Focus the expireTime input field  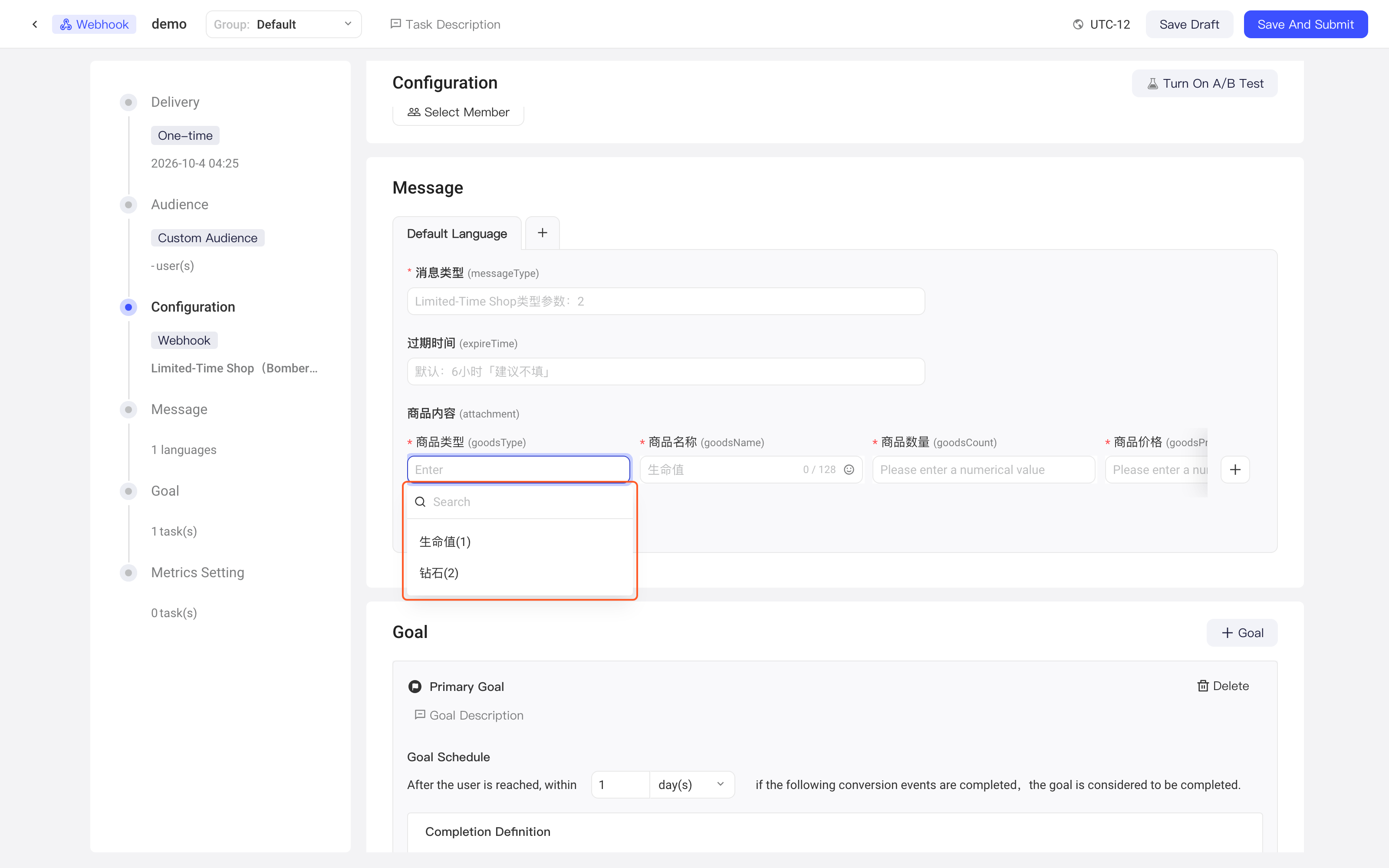666,372
